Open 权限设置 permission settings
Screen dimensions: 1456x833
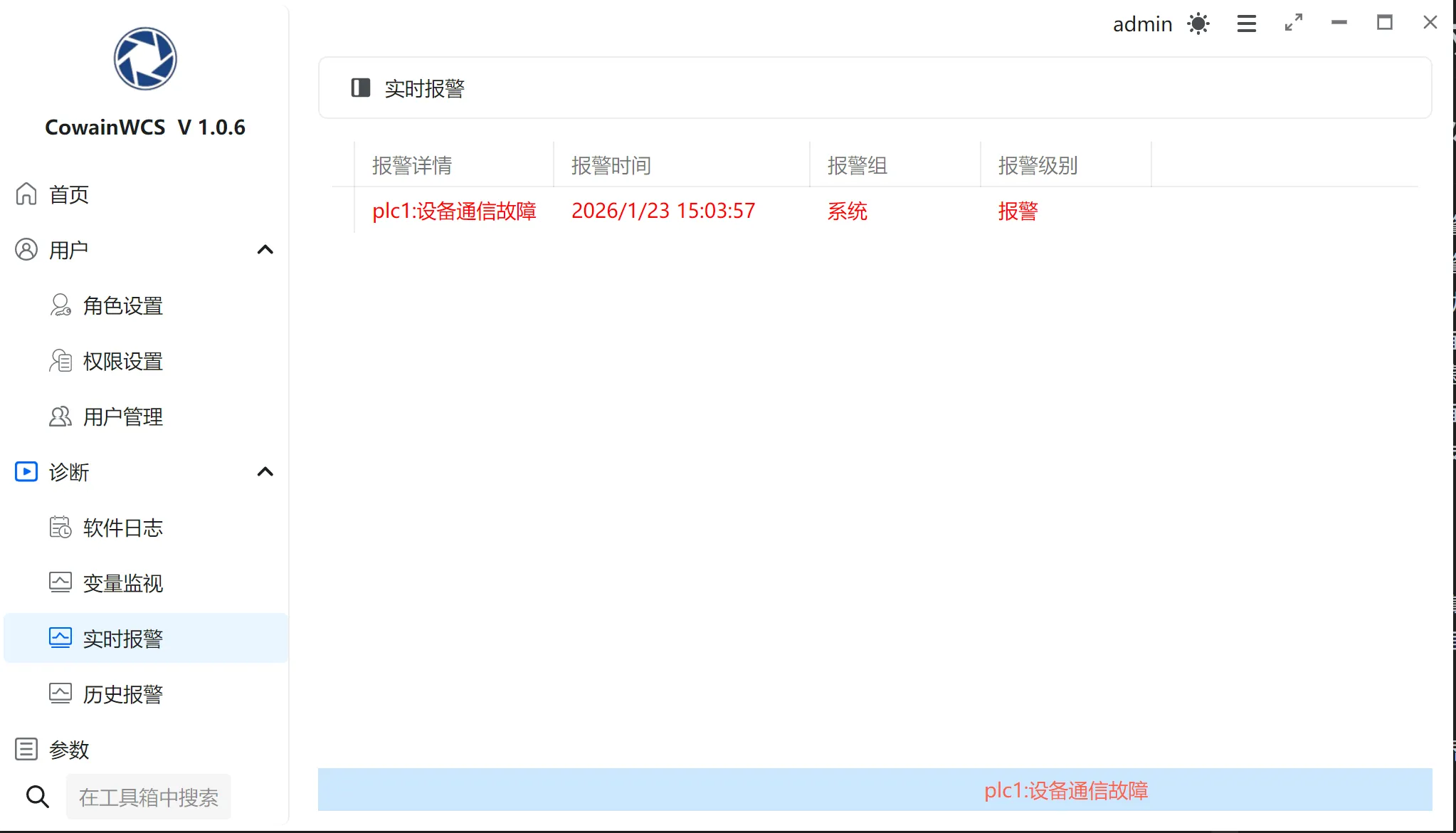click(x=122, y=361)
